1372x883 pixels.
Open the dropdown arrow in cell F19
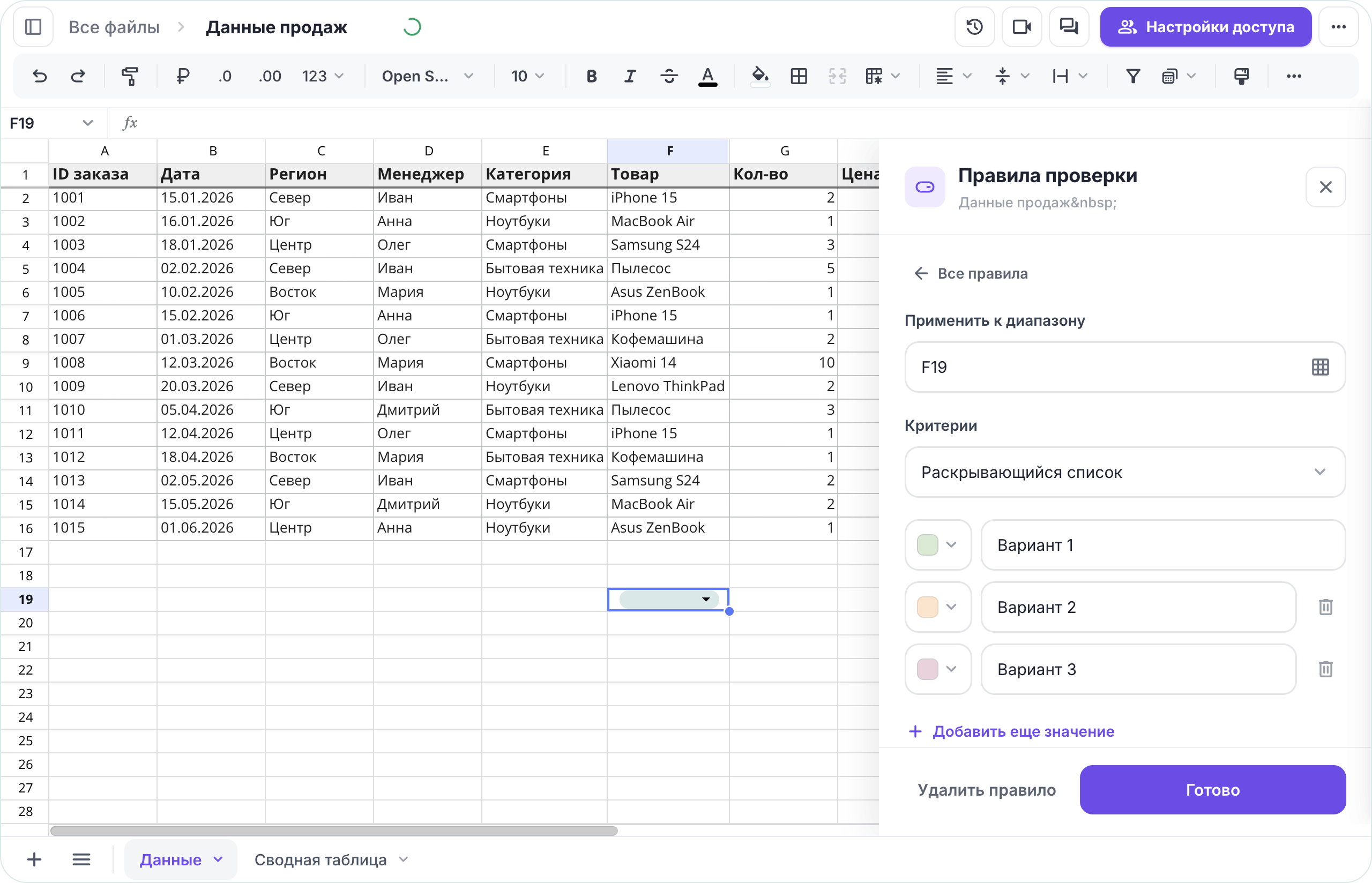pos(706,599)
